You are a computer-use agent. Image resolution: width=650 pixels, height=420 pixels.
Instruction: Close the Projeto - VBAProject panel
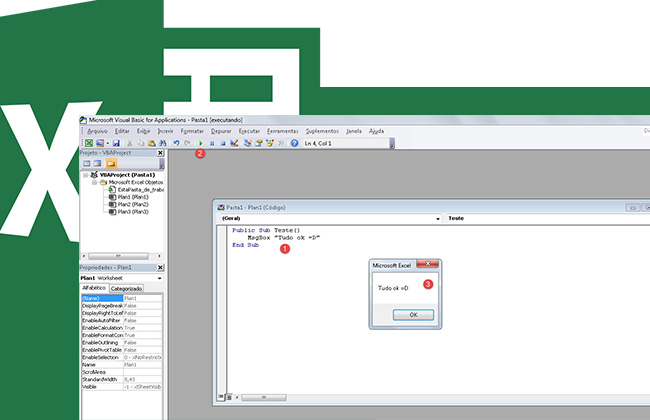pos(160,153)
